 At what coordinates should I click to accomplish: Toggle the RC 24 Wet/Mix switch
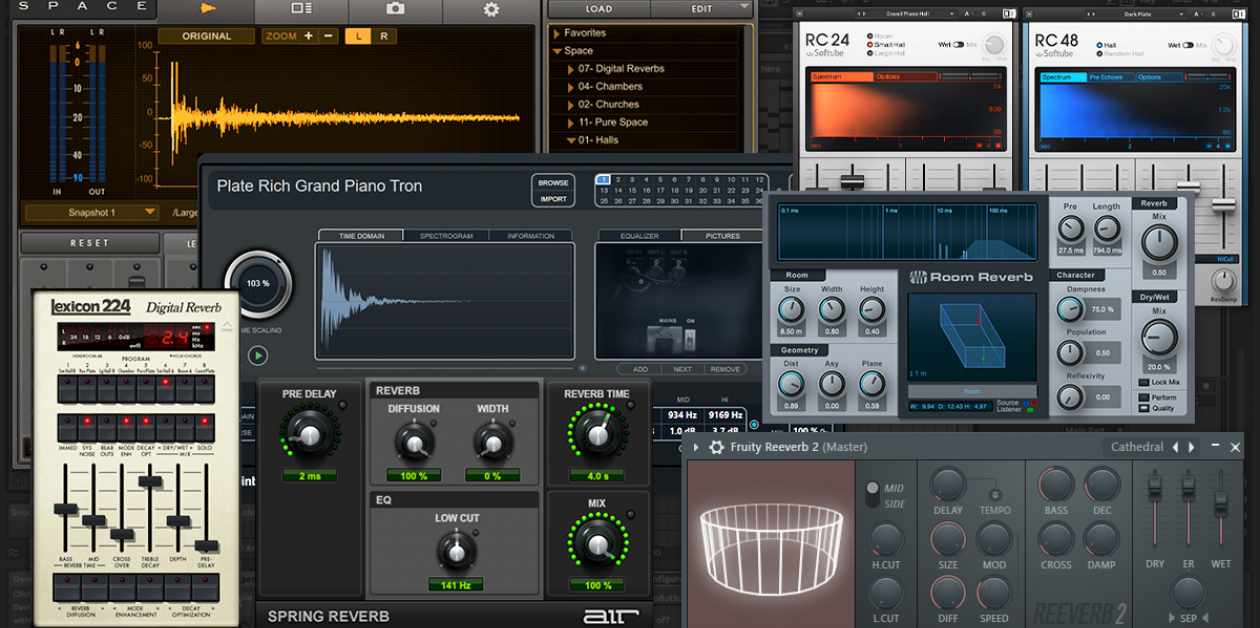(x=959, y=44)
